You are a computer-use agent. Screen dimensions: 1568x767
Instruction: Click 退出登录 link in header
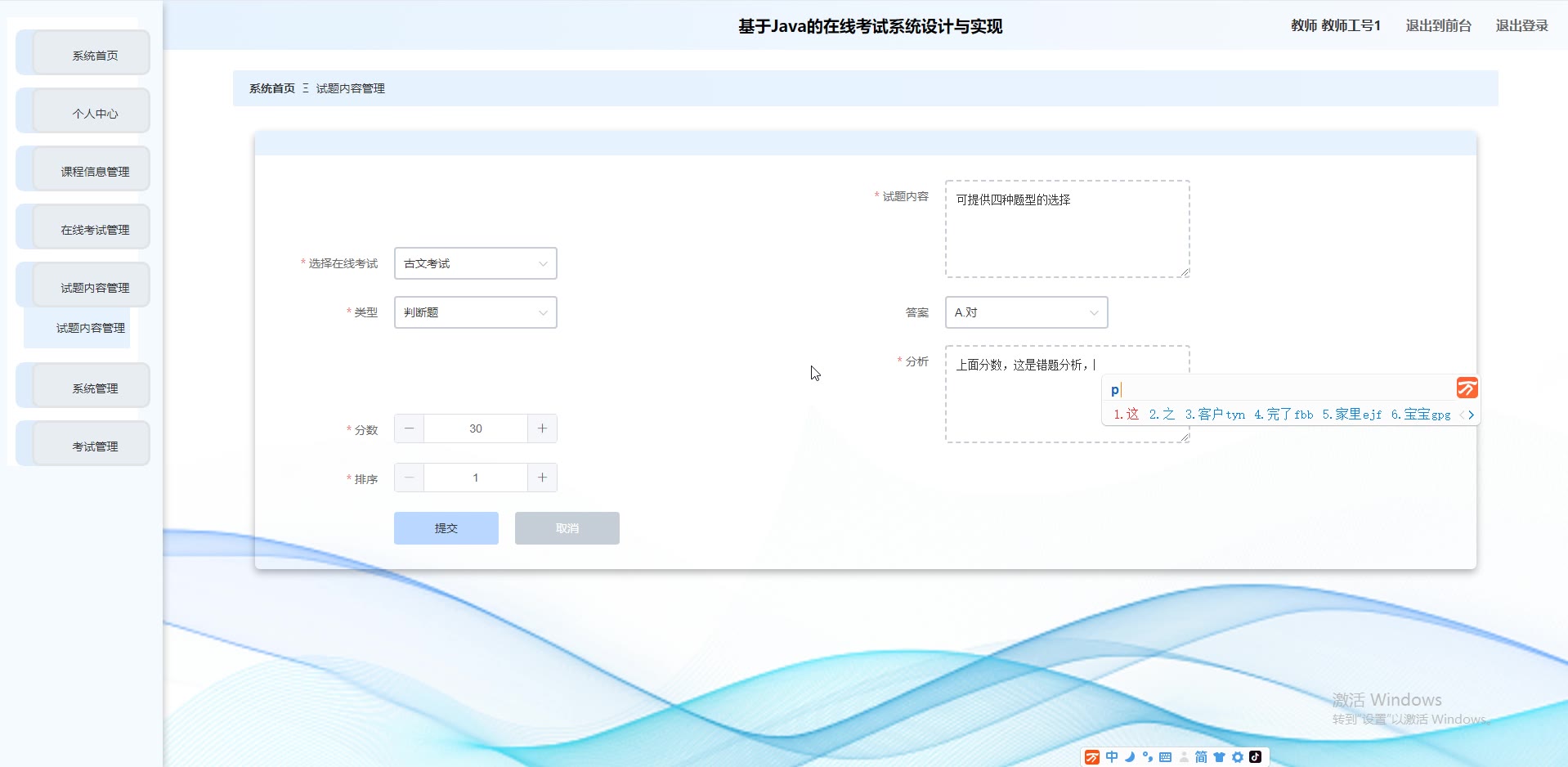[x=1521, y=25]
